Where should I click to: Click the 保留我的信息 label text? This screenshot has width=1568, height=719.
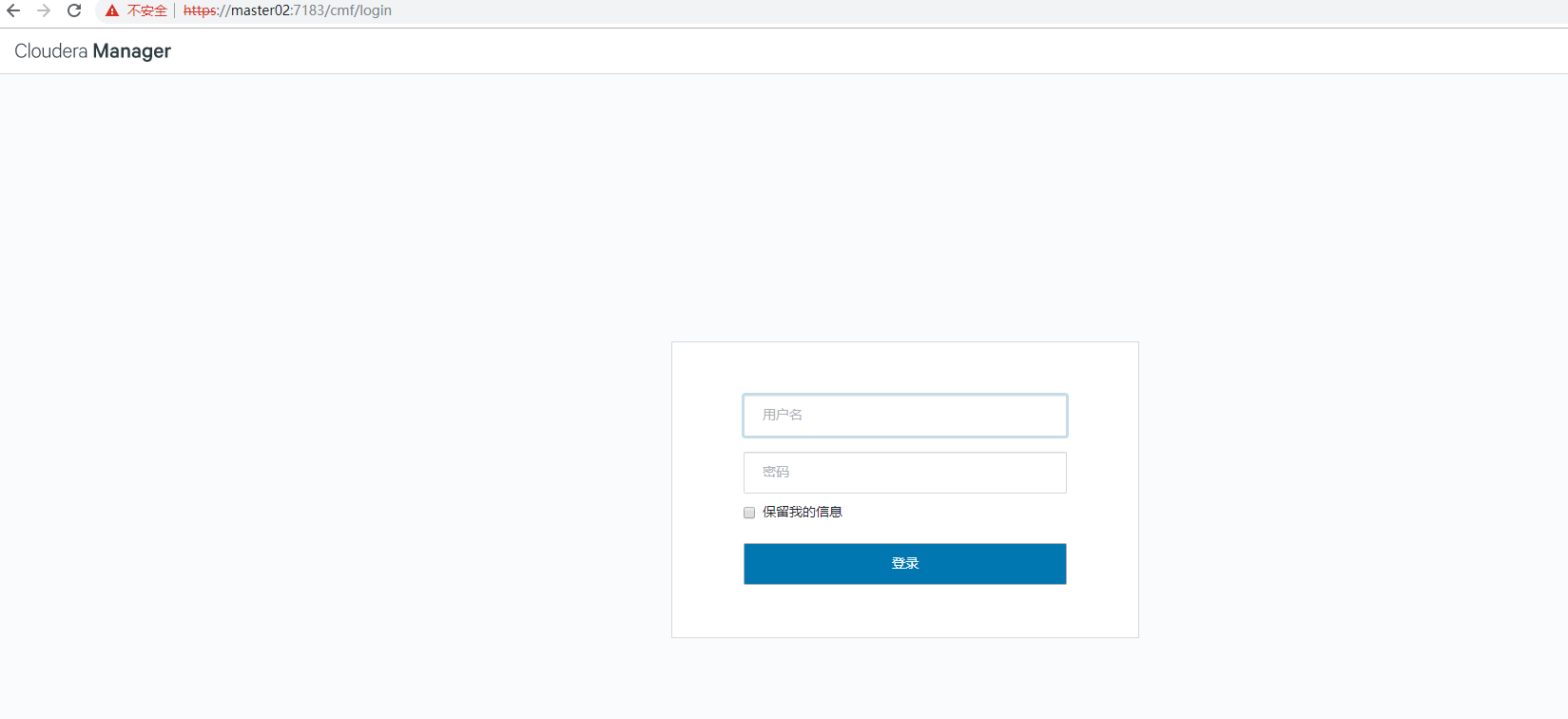coord(803,512)
